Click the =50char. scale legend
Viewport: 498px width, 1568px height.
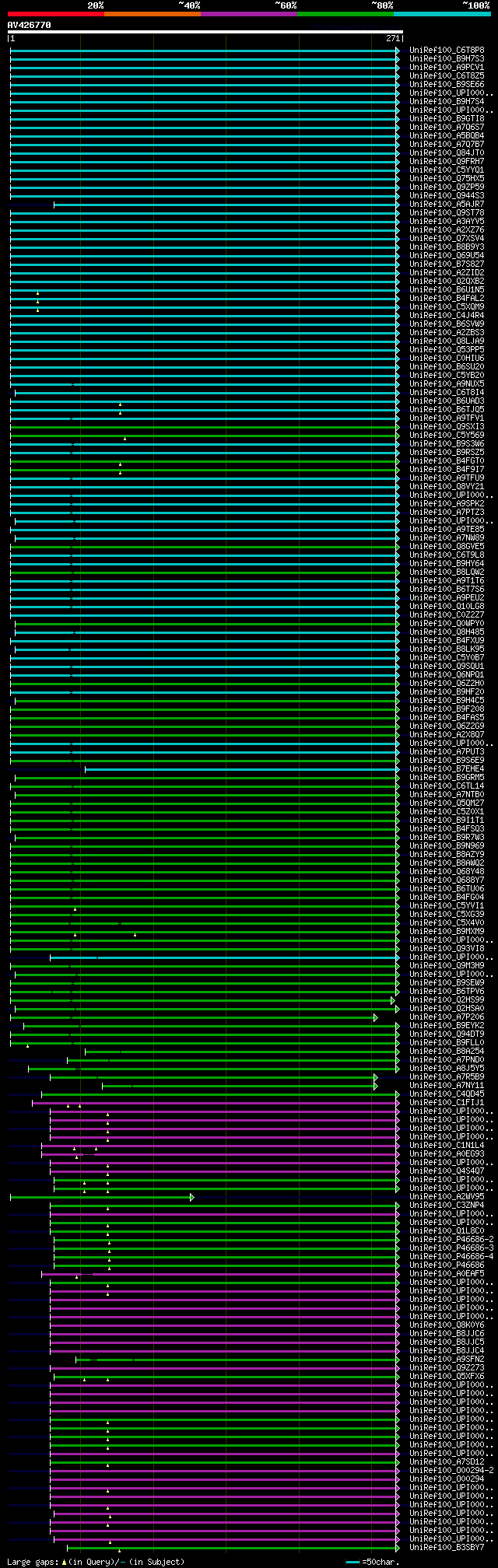[x=372, y=1561]
